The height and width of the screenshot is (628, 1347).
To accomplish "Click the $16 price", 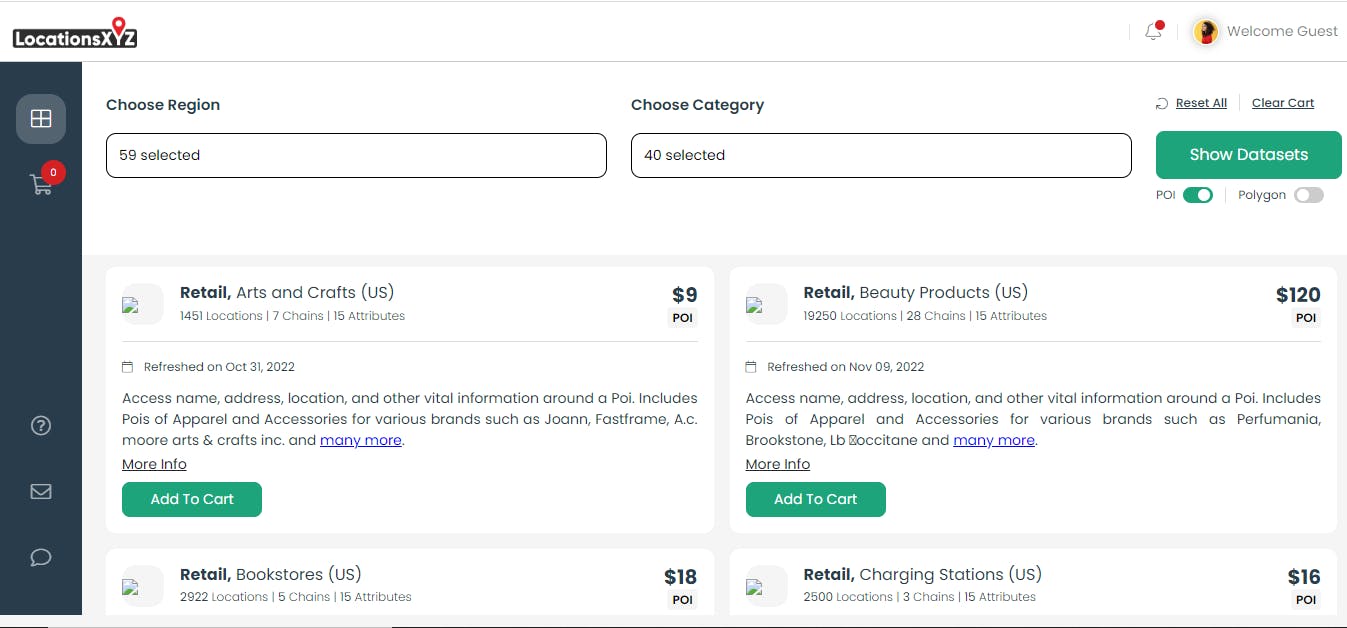I will pyautogui.click(x=1304, y=577).
